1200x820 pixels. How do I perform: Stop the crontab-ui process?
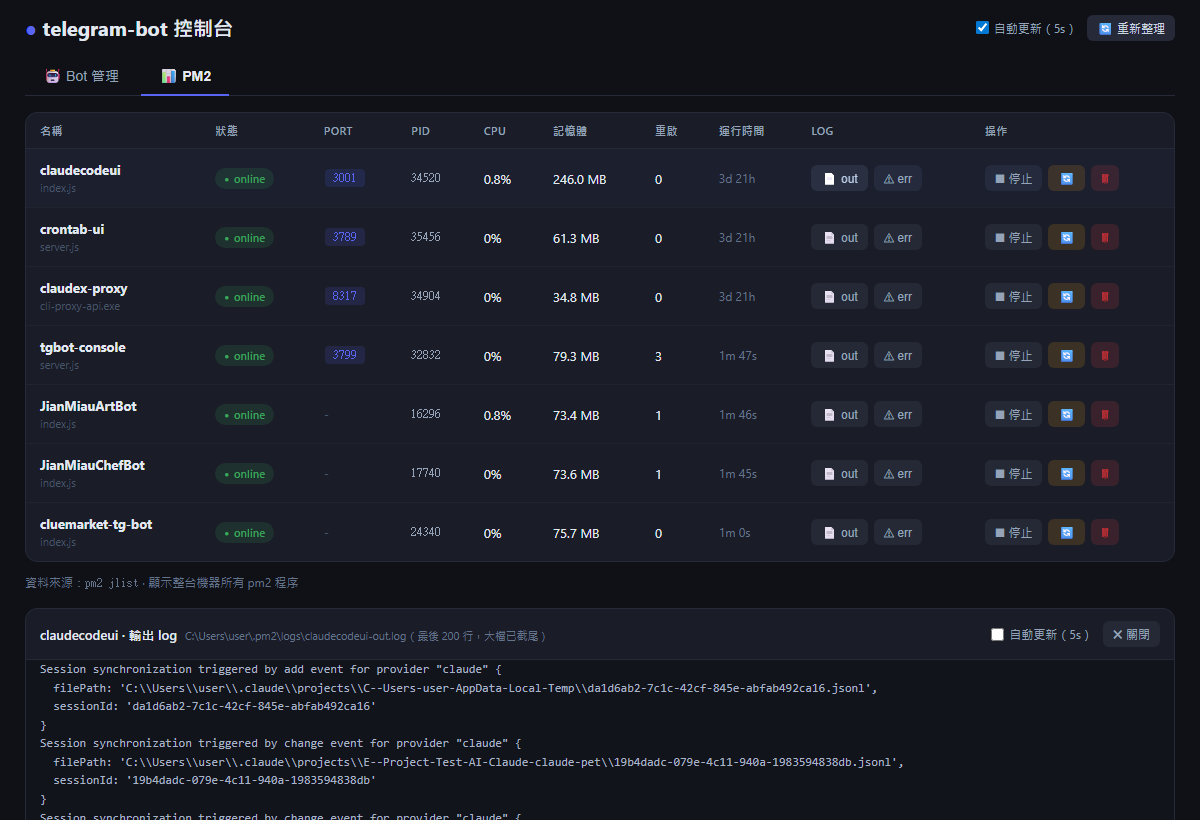1013,238
